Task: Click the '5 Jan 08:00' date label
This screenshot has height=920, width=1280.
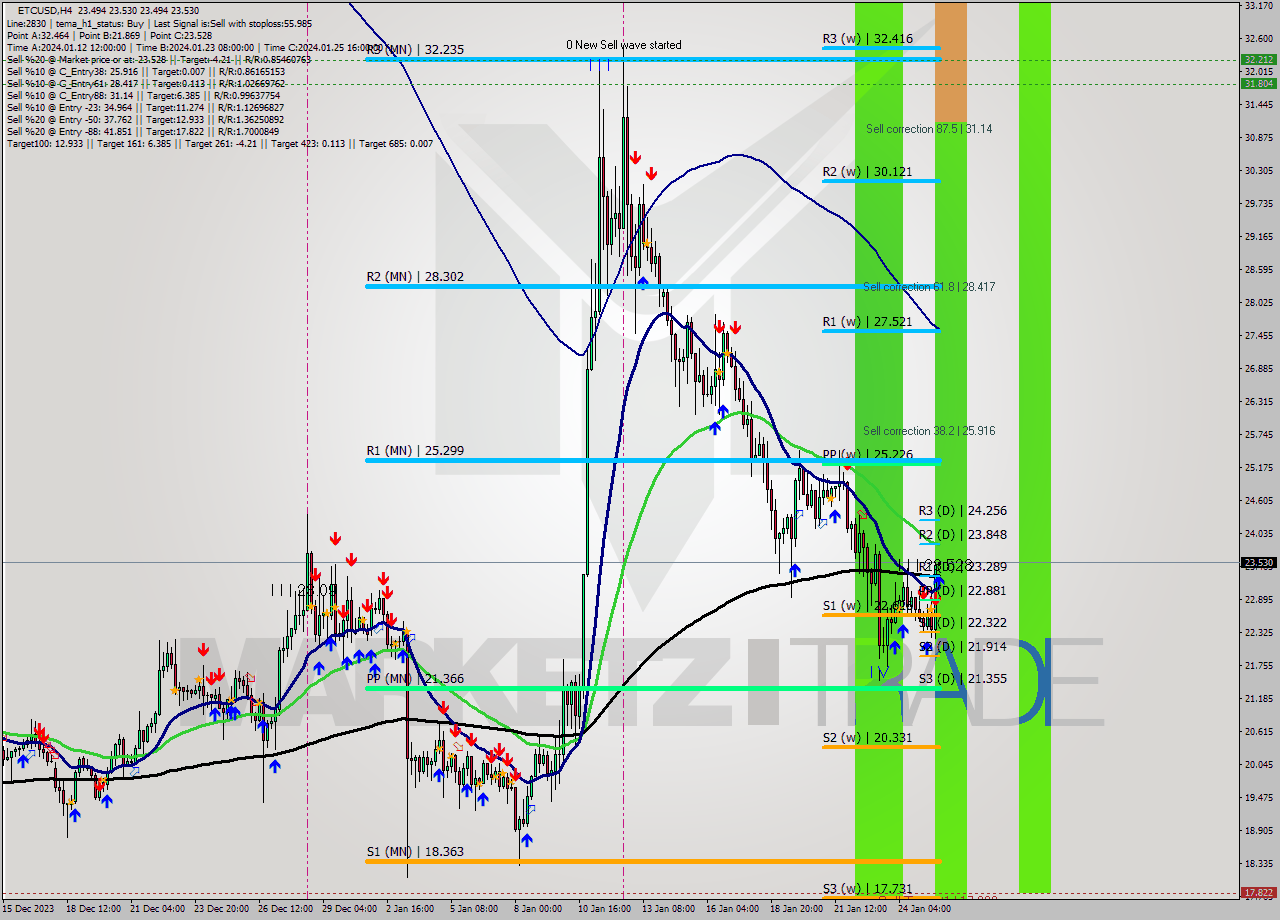Action: tap(475, 909)
